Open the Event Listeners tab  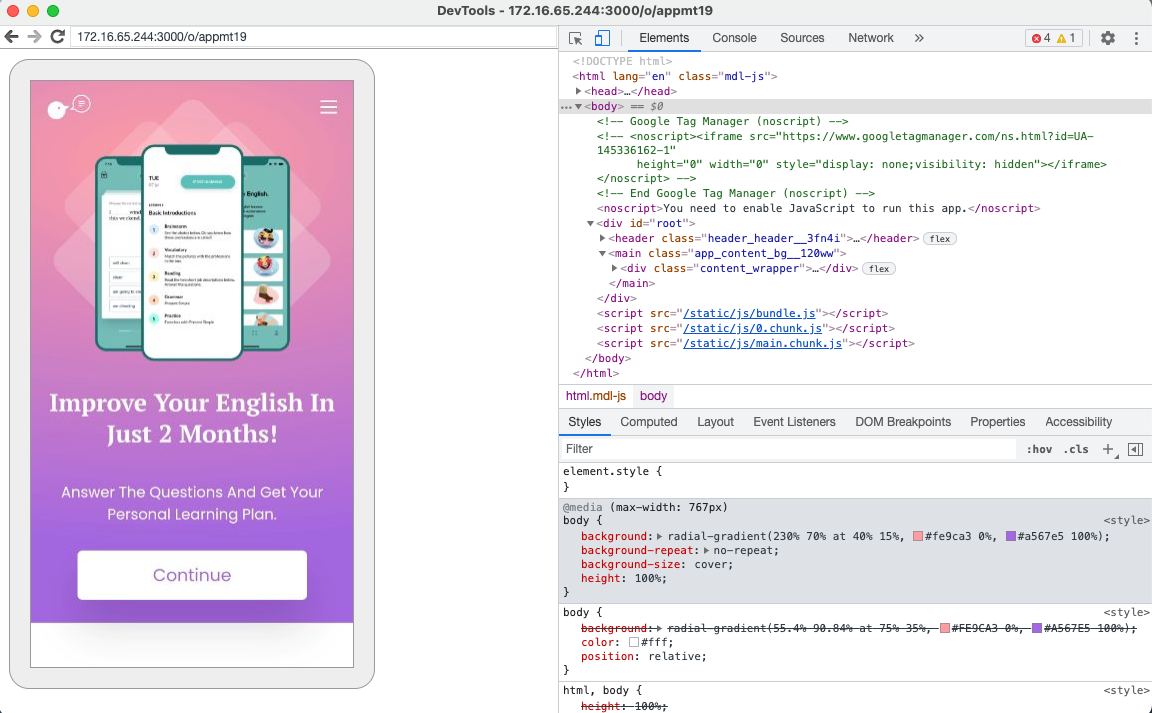click(793, 422)
